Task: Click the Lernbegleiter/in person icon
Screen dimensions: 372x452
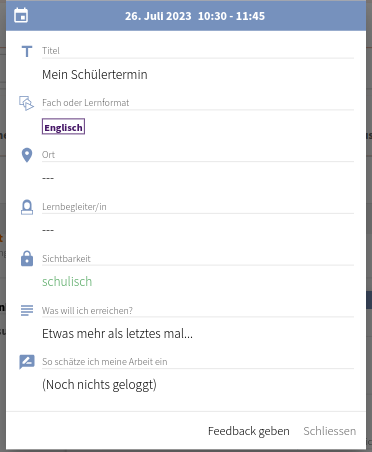Action: [27, 207]
